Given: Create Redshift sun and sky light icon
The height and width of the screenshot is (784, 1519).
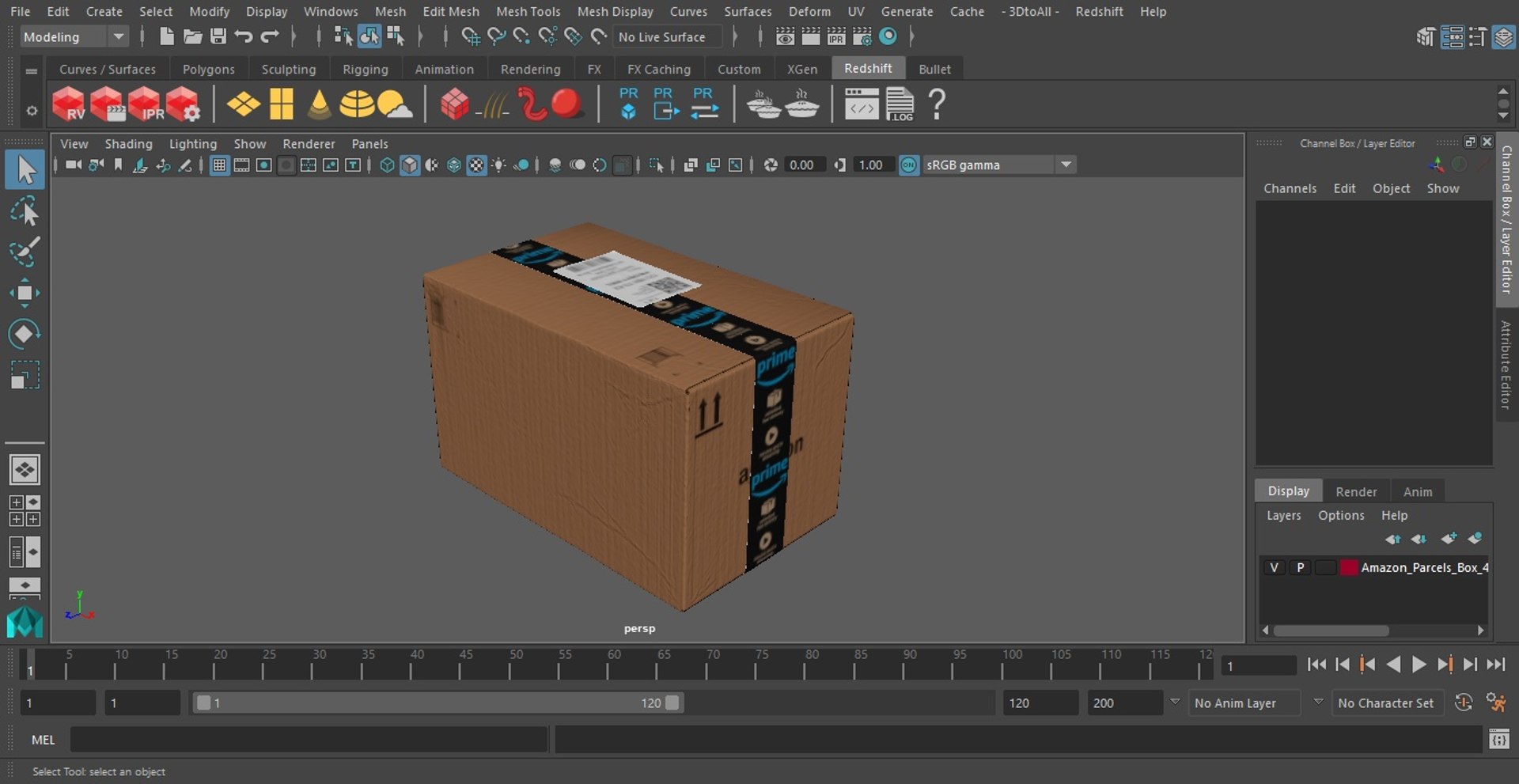Looking at the screenshot, I should (x=395, y=104).
